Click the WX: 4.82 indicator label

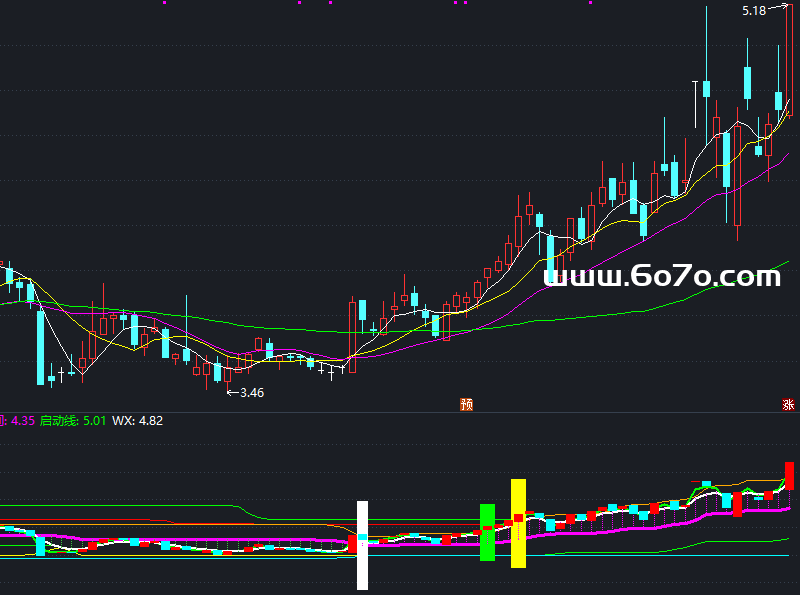pyautogui.click(x=137, y=421)
